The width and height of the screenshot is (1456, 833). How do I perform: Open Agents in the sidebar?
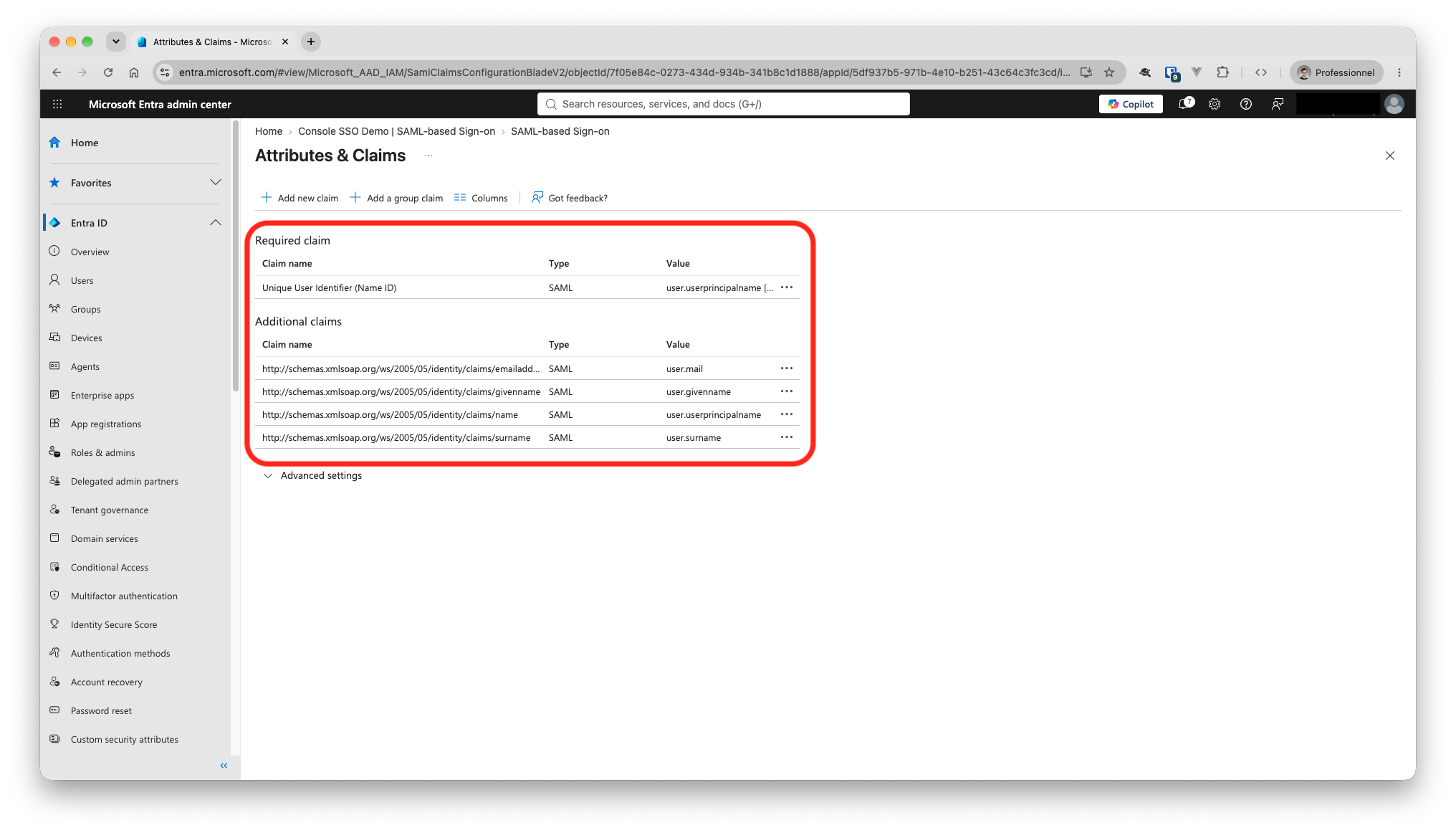point(85,366)
